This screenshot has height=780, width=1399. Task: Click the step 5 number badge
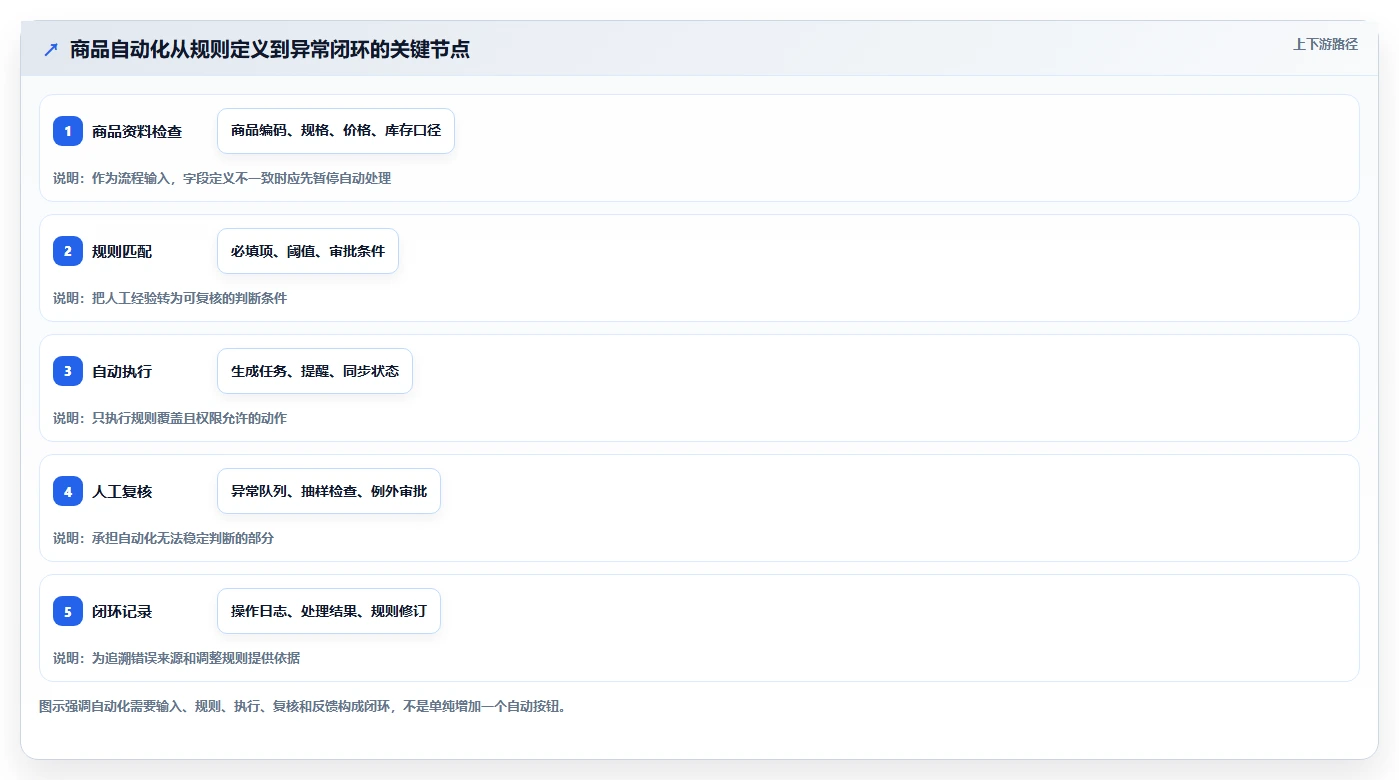pos(68,611)
